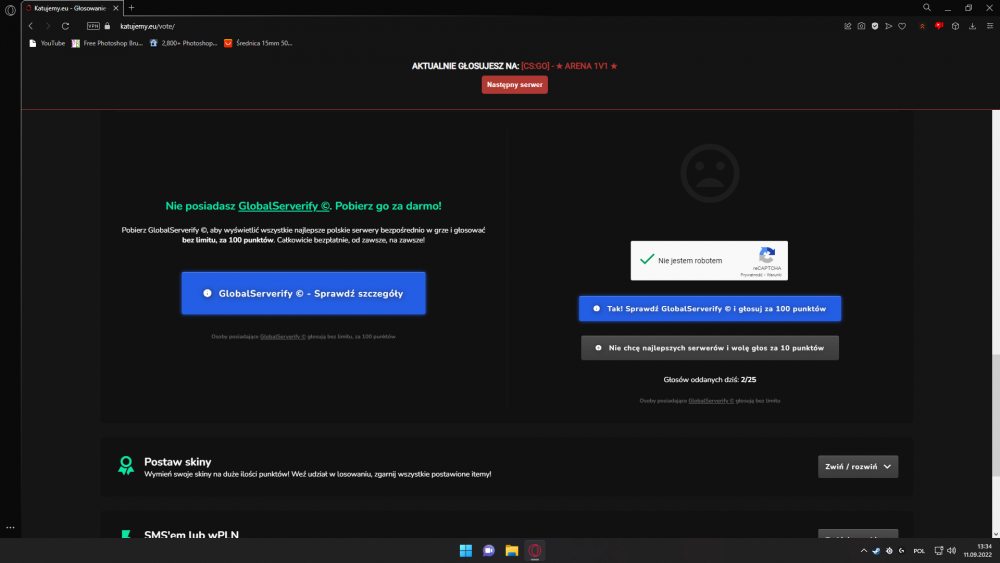The width and height of the screenshot is (1000, 563).
Task: Open the Windows Start menu
Action: [466, 550]
